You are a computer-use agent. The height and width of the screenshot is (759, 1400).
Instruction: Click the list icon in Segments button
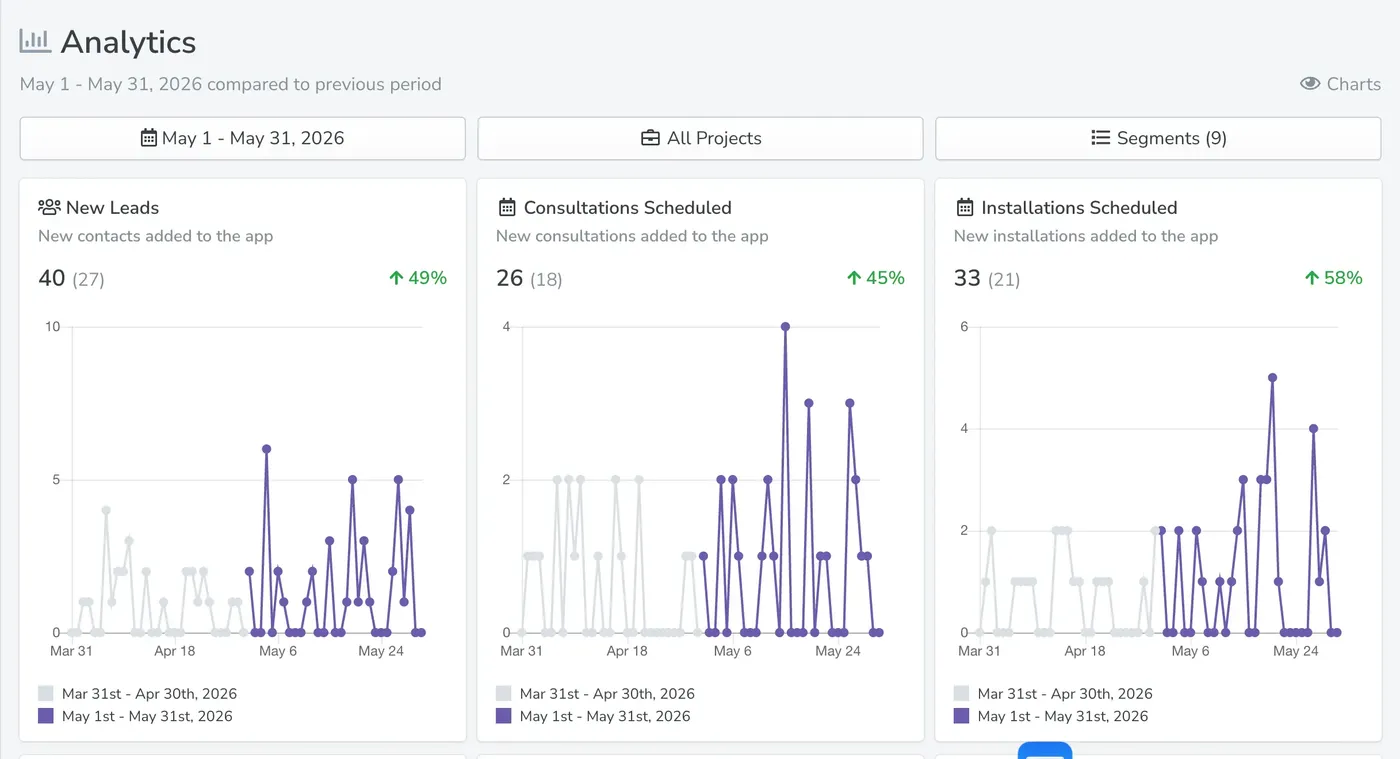[x=1101, y=138]
